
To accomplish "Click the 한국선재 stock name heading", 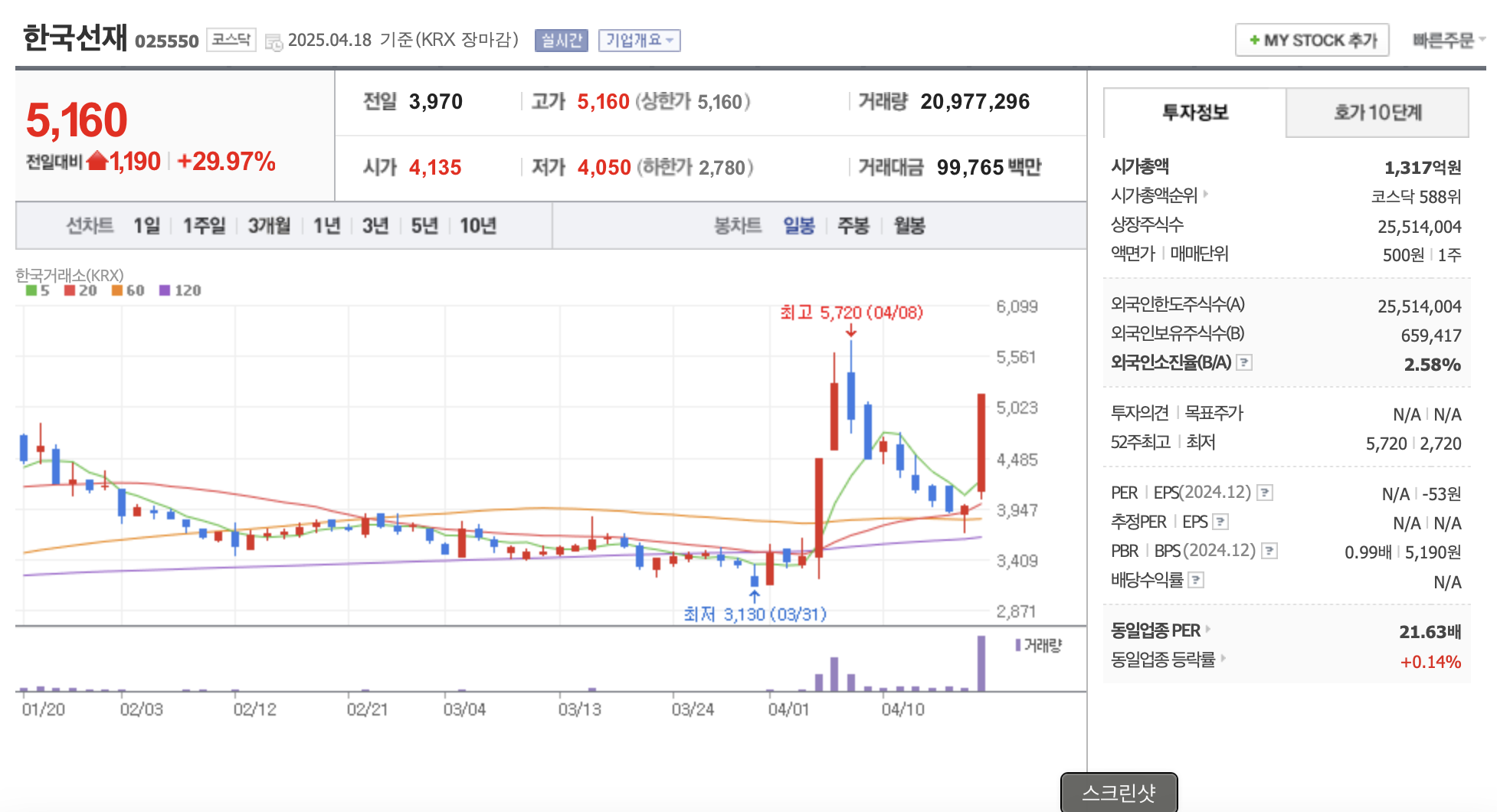I will 75,38.
